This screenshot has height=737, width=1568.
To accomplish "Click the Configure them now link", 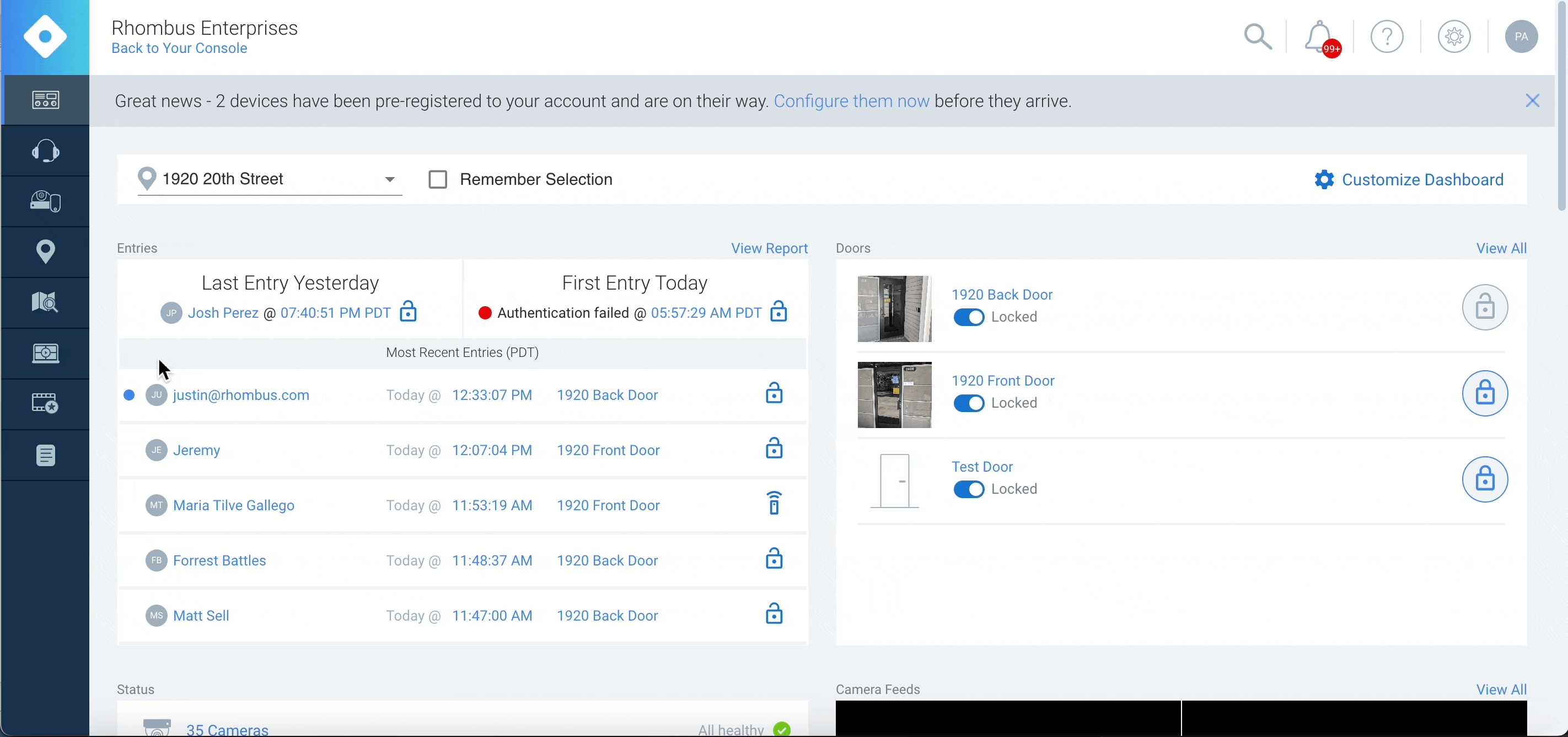I will 852,101.
